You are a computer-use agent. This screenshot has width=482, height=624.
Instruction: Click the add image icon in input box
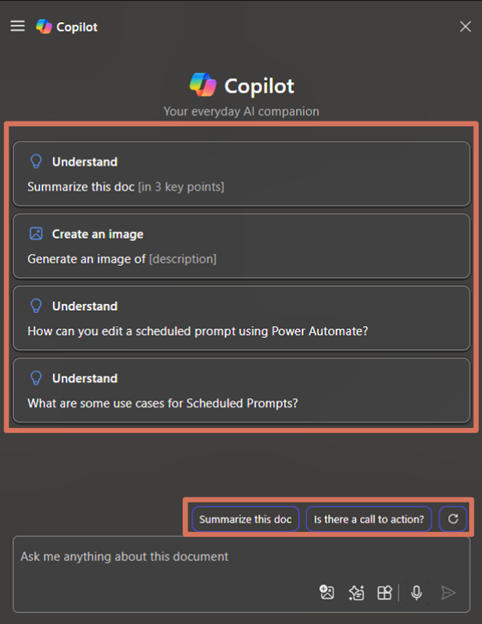[x=327, y=592]
